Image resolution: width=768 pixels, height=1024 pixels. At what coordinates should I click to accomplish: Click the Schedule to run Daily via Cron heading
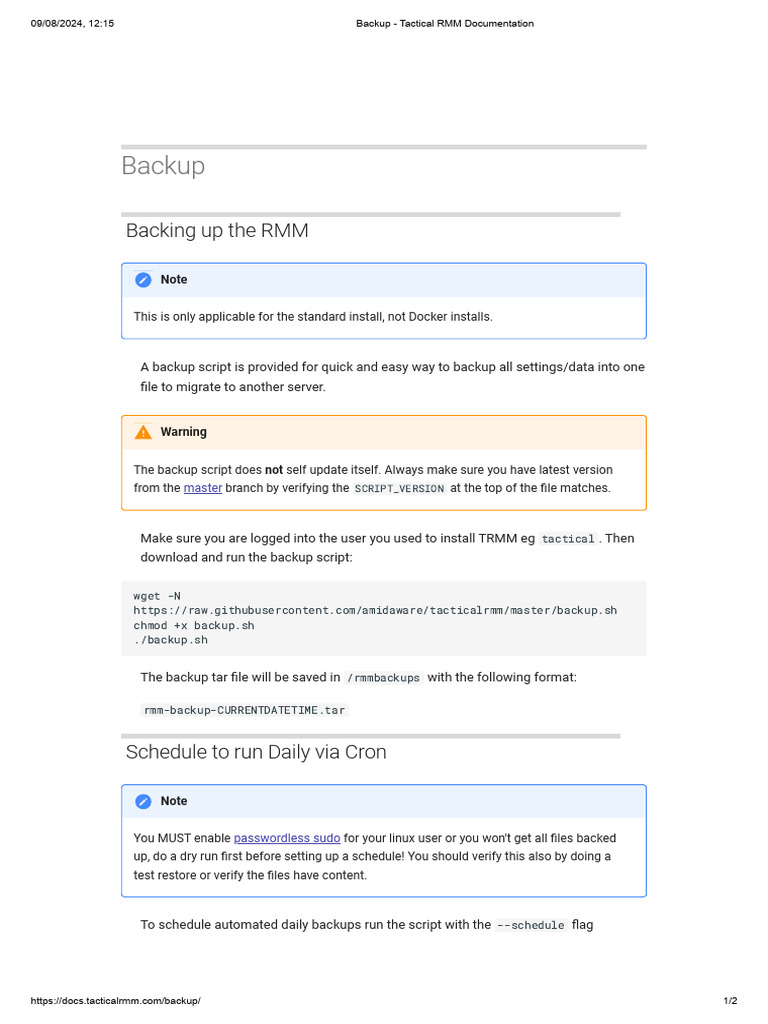click(256, 752)
